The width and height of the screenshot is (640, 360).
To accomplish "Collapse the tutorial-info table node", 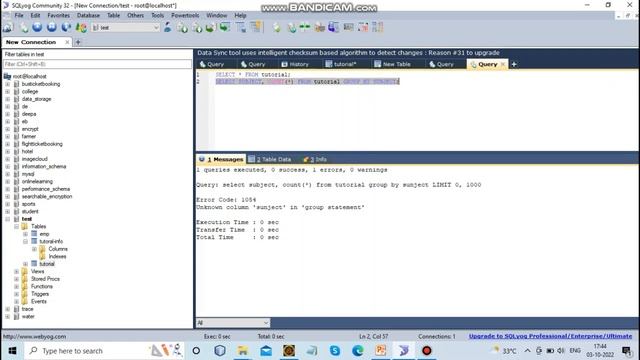I will coord(25,242).
